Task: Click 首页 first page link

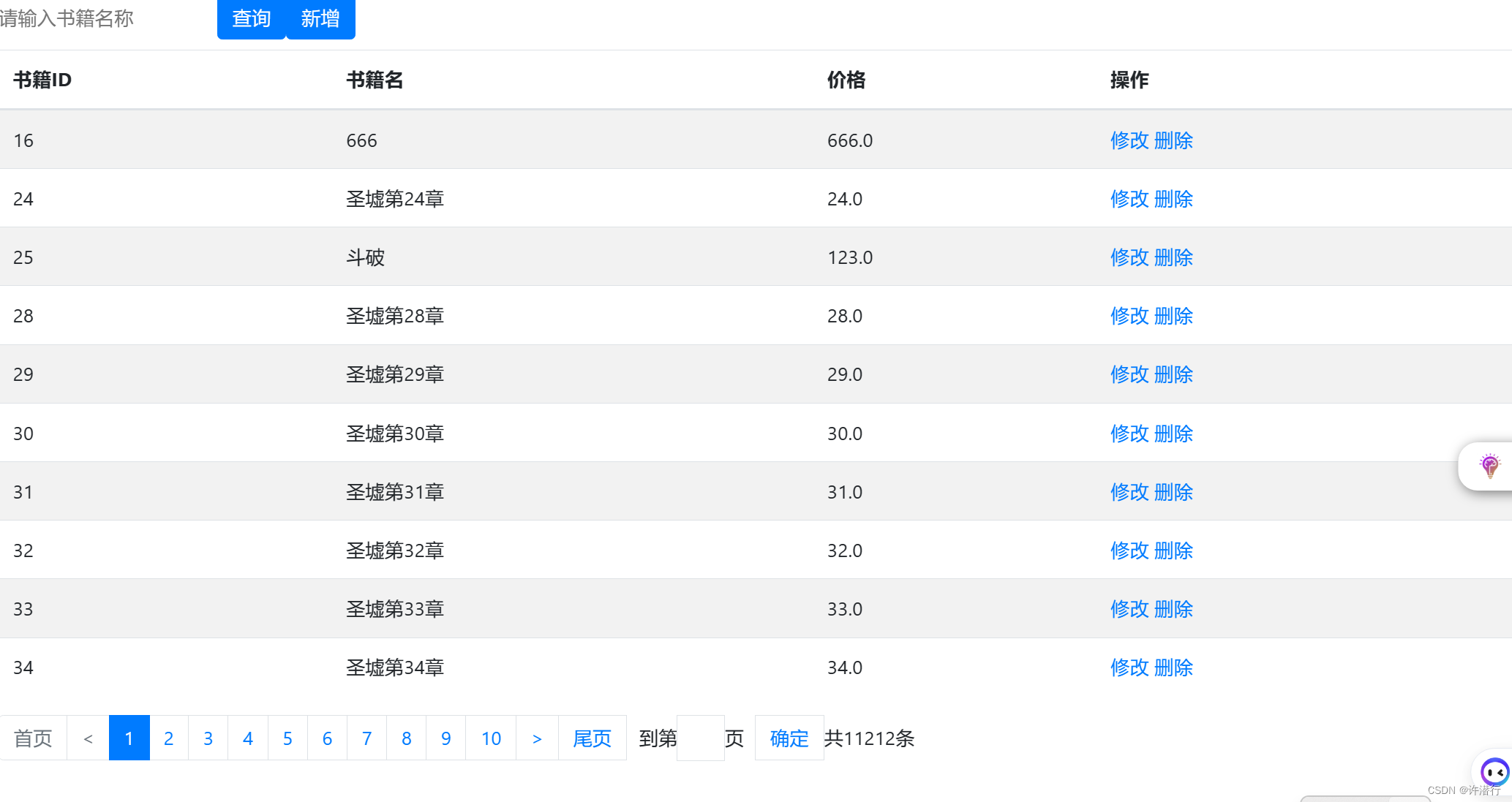Action: coord(33,738)
